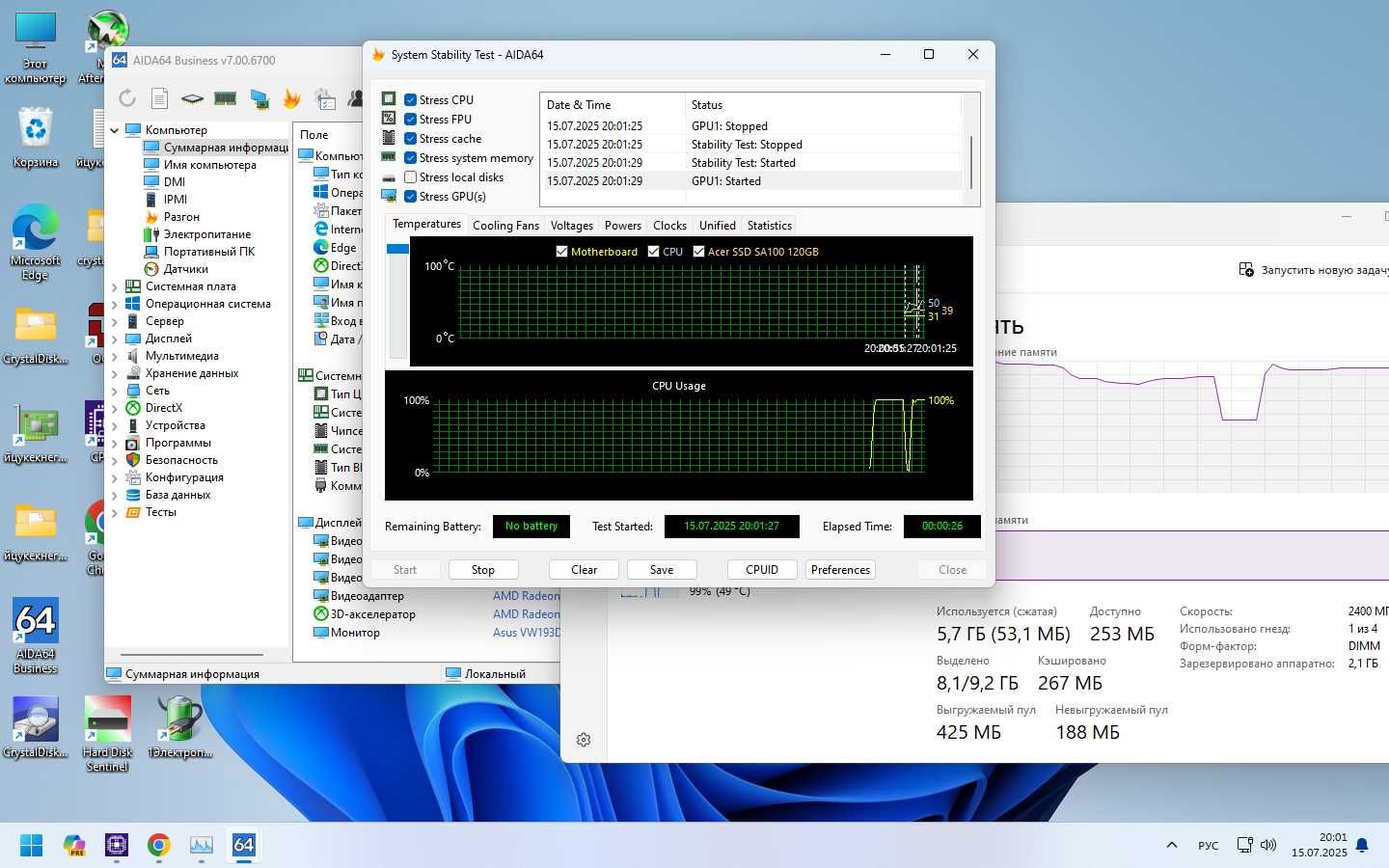Open Датчики item in AIDA64 tree
Viewport: 1389px width, 868px height.
(x=185, y=269)
